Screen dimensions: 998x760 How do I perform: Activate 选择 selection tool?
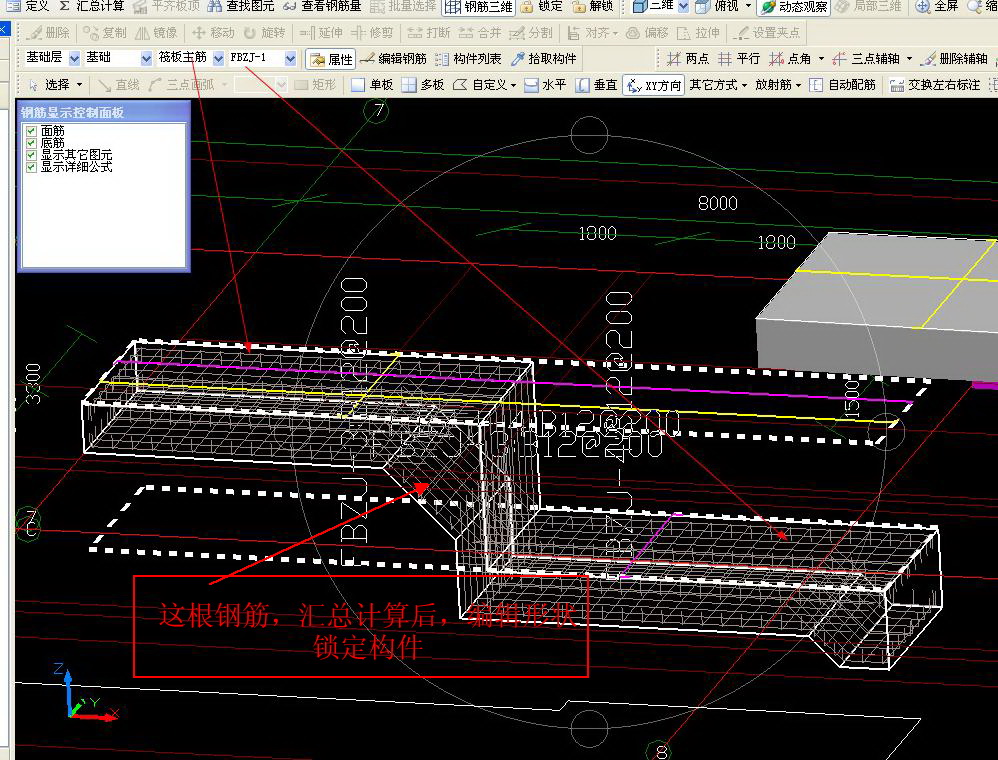click(49, 85)
